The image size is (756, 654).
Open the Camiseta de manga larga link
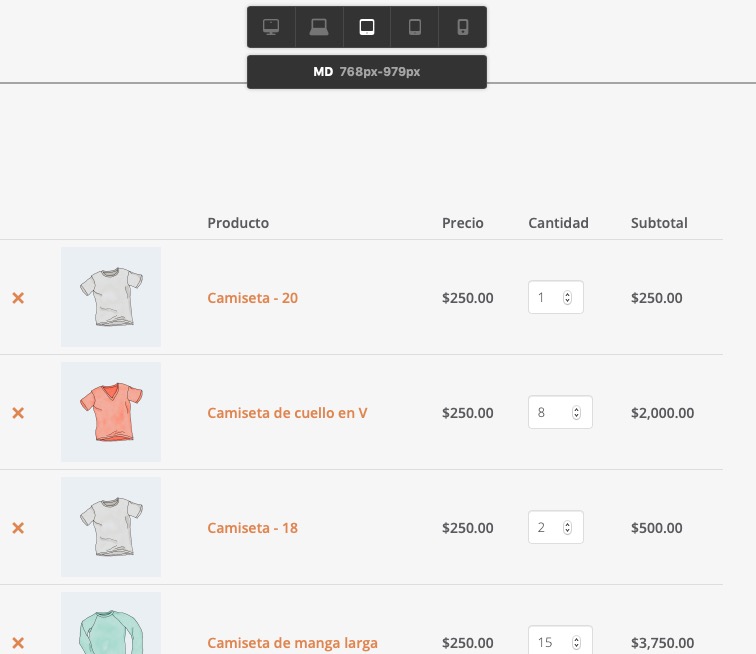pyautogui.click(x=292, y=643)
